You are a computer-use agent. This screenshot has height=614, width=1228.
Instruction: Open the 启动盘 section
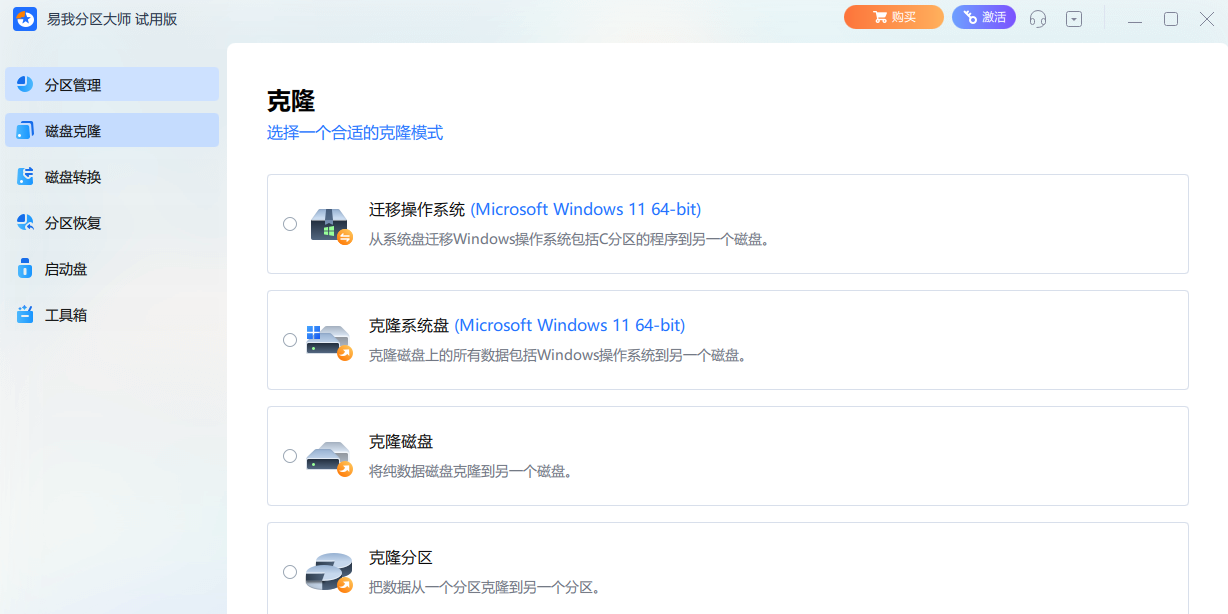click(x=112, y=269)
